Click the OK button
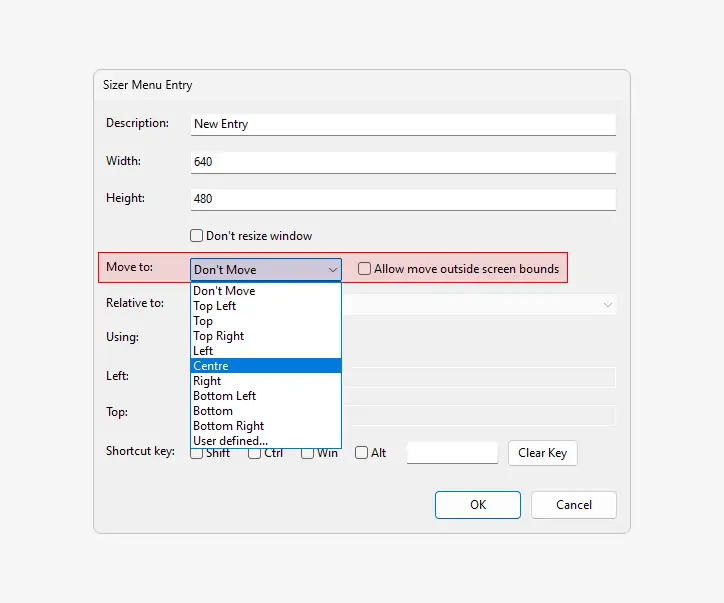Viewport: 724px width, 603px height. (478, 505)
